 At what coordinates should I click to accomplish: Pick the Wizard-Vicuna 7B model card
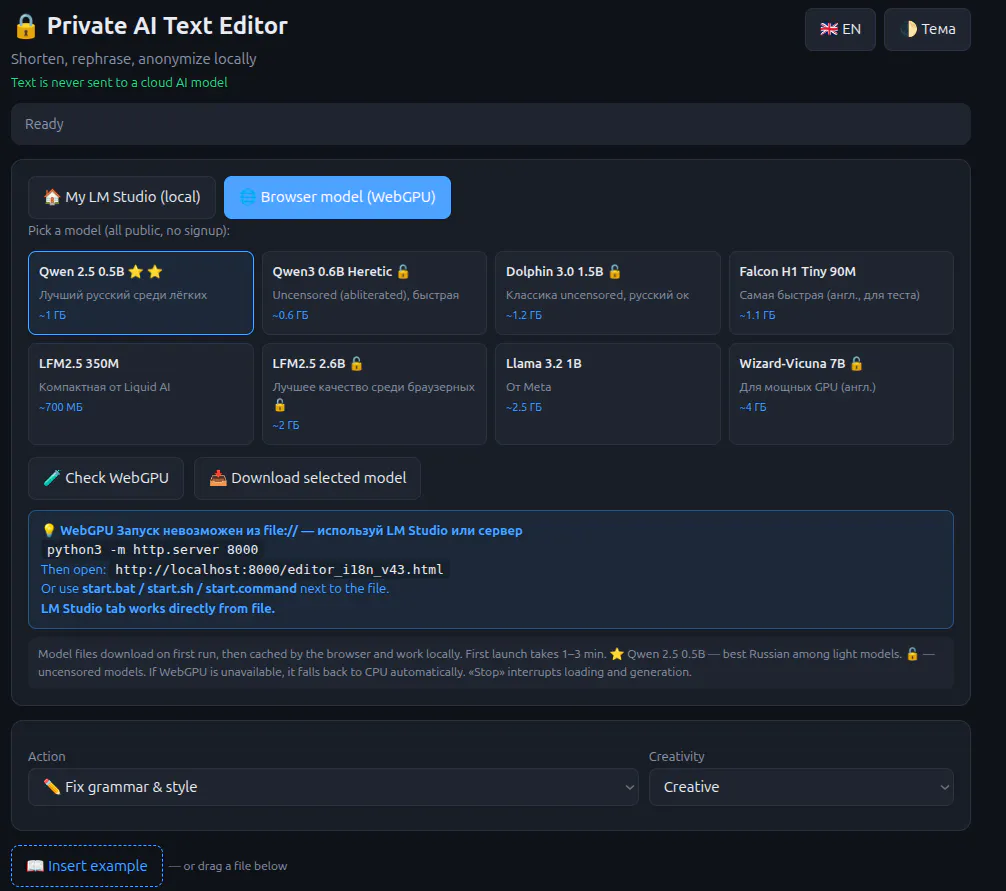pos(841,394)
